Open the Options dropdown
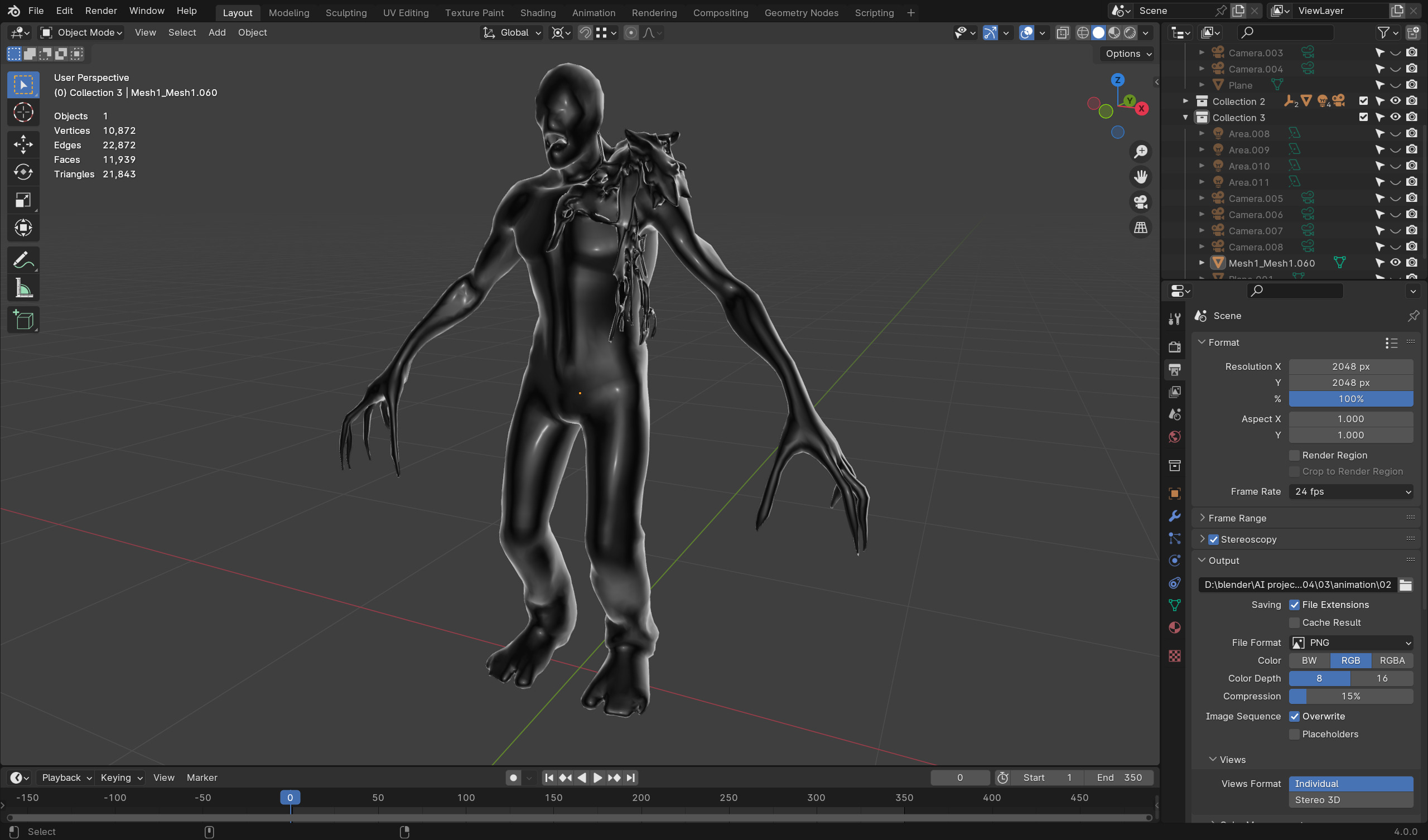1428x840 pixels. (1128, 54)
